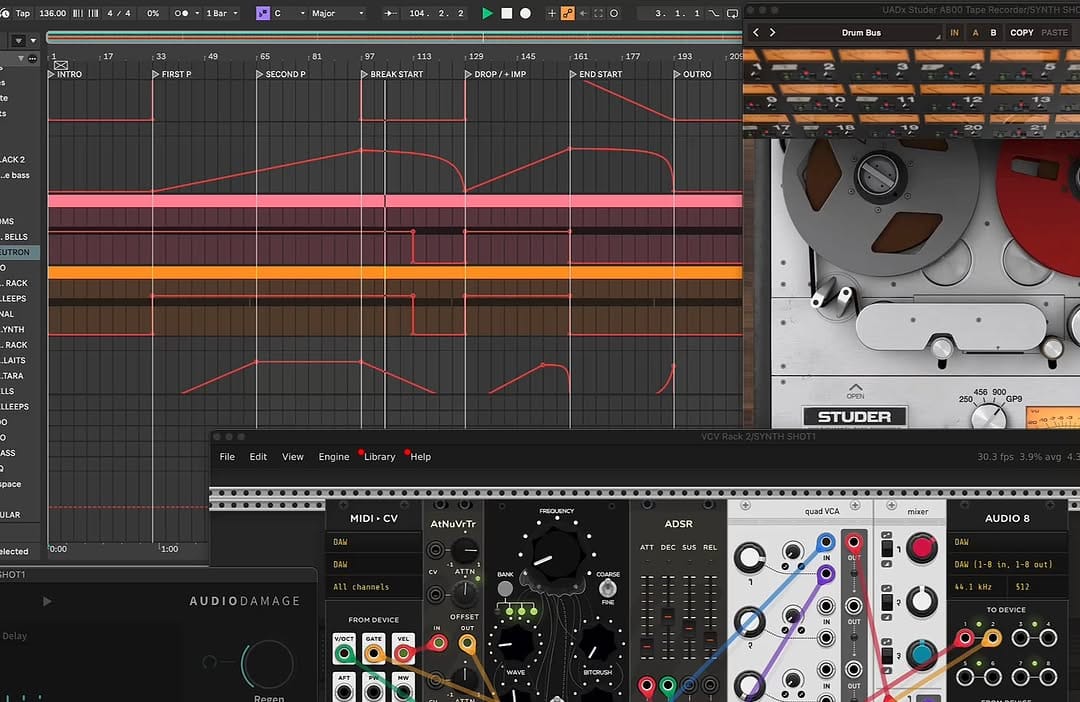This screenshot has height=702, width=1080.
Task: Jump to the FIRST P locator
Action: (172, 74)
